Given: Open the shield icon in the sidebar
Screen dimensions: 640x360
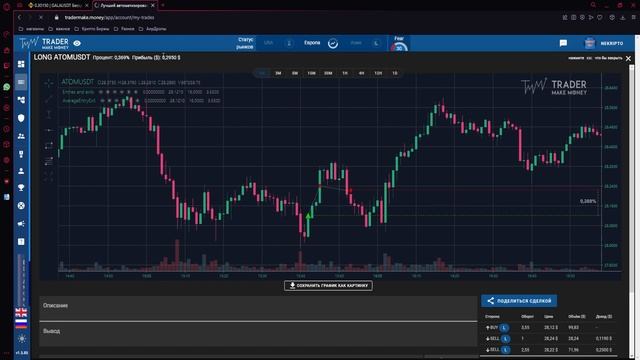Looking at the screenshot, I should (21, 118).
